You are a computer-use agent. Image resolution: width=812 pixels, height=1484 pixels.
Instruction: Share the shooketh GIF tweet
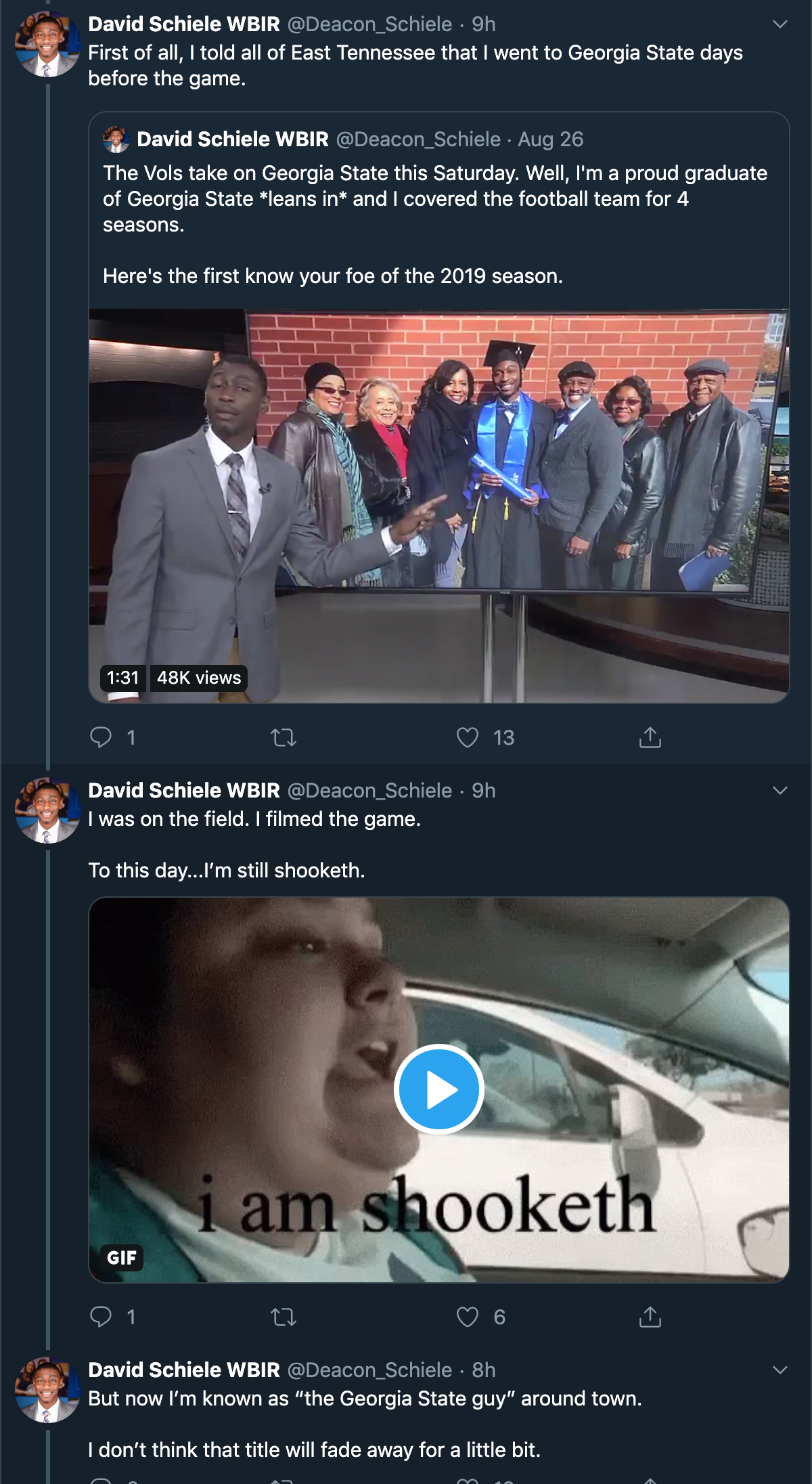coord(650,1316)
